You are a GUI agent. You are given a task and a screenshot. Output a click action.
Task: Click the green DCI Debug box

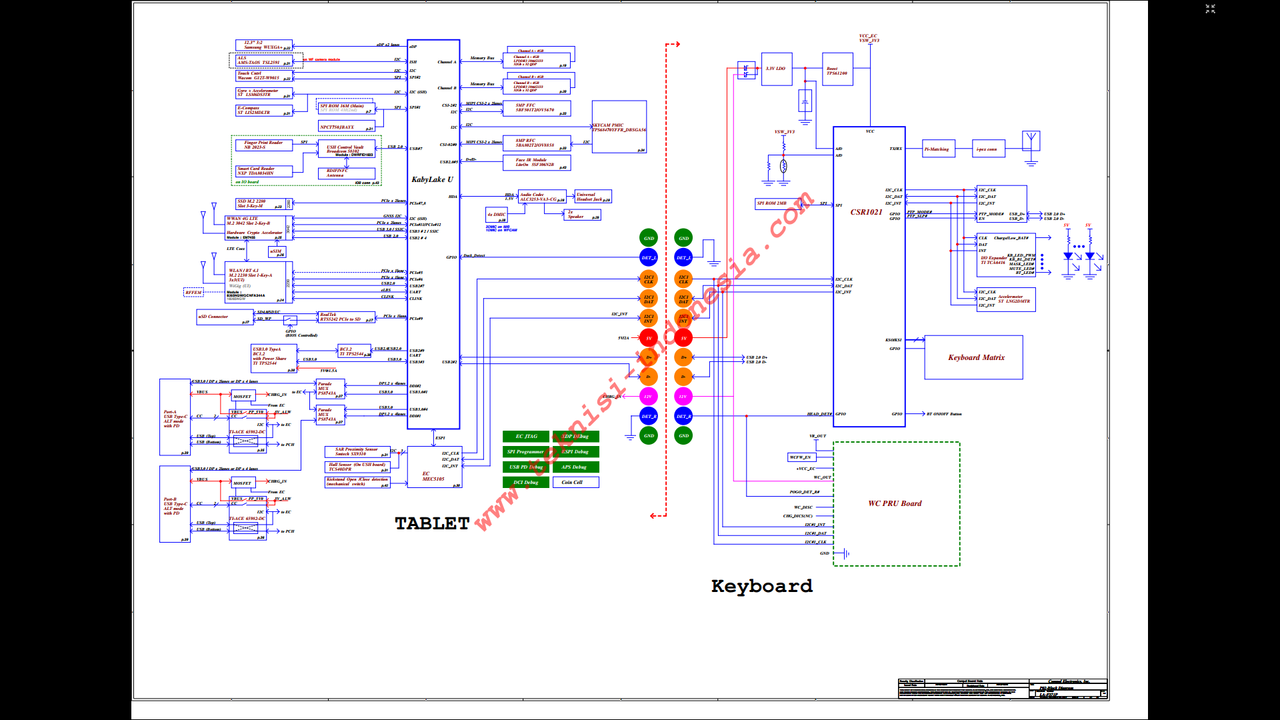(526, 482)
